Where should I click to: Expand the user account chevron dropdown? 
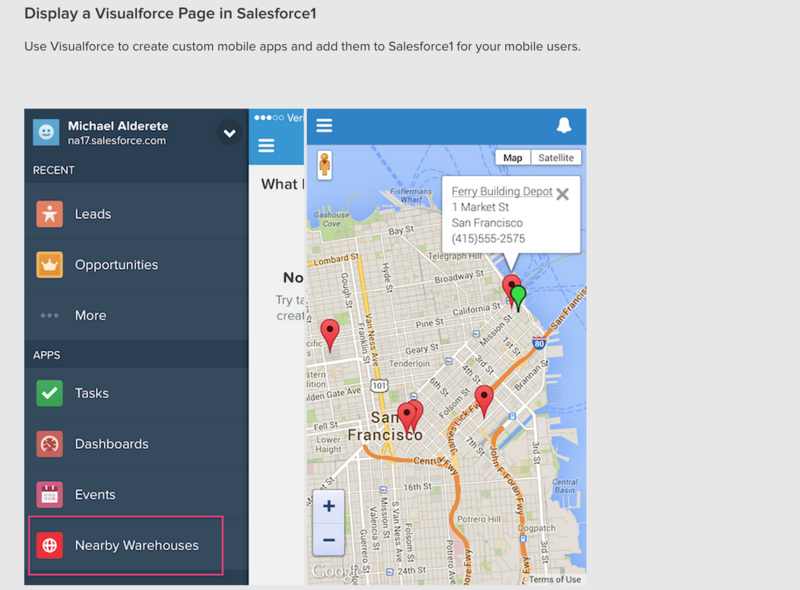(x=230, y=133)
